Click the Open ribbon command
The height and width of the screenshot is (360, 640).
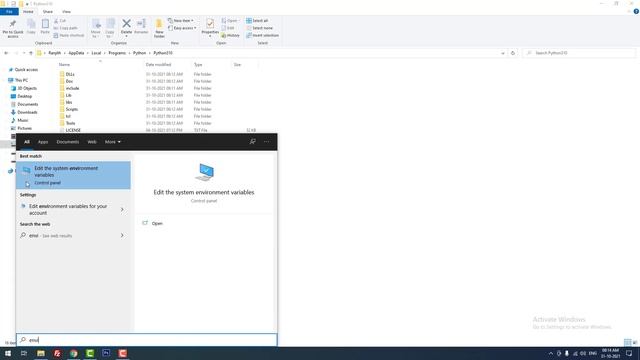pos(229,20)
